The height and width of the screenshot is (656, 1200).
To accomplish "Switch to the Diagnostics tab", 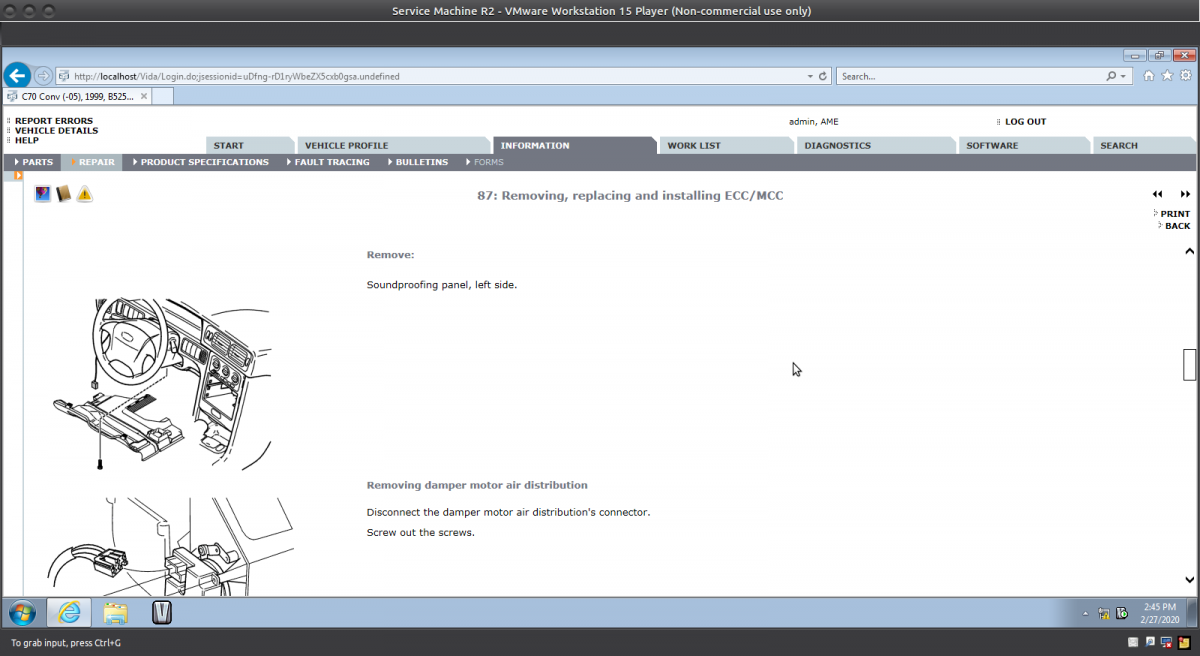I will click(x=837, y=146).
